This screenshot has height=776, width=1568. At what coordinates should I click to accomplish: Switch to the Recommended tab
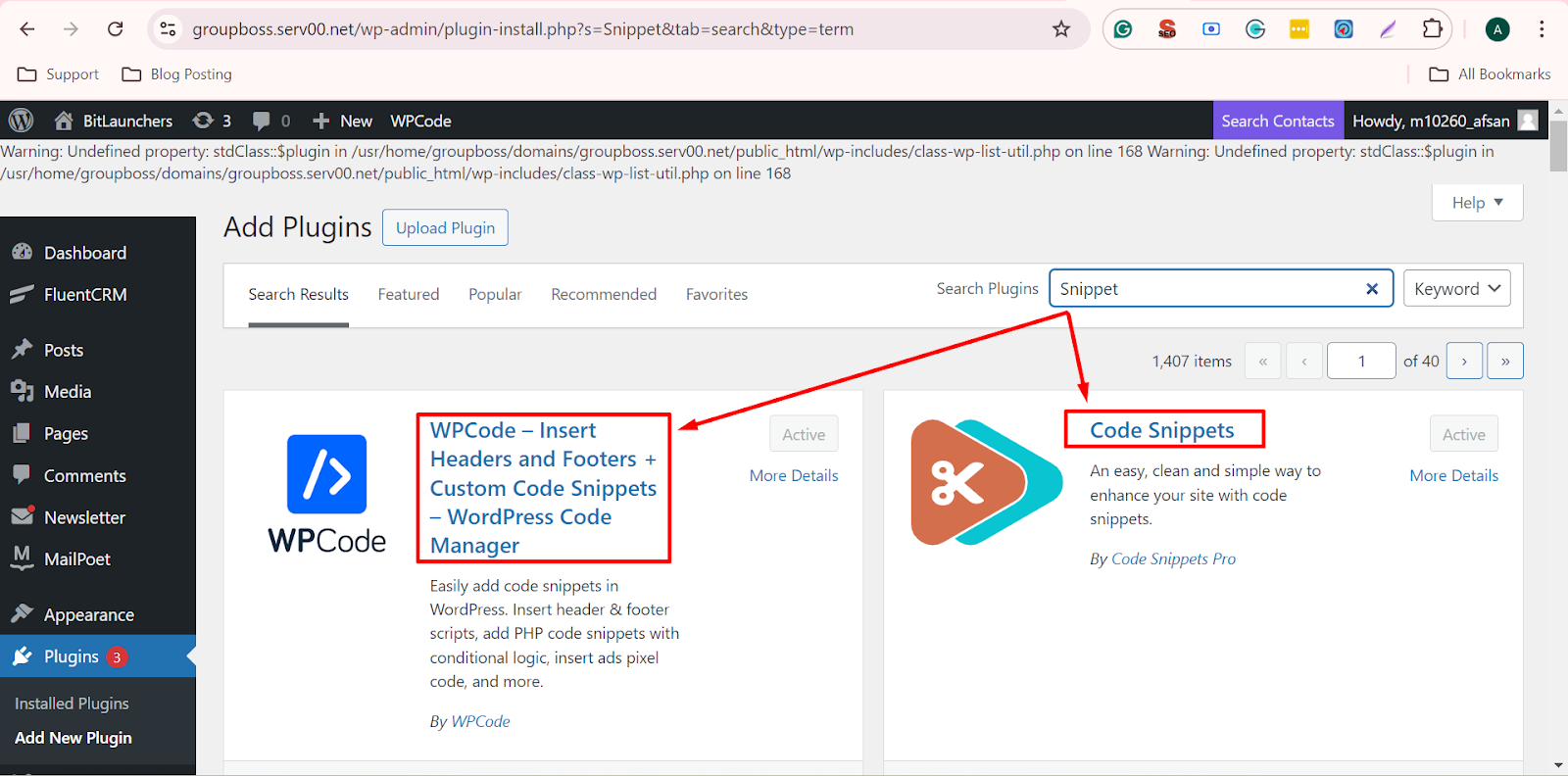click(604, 294)
